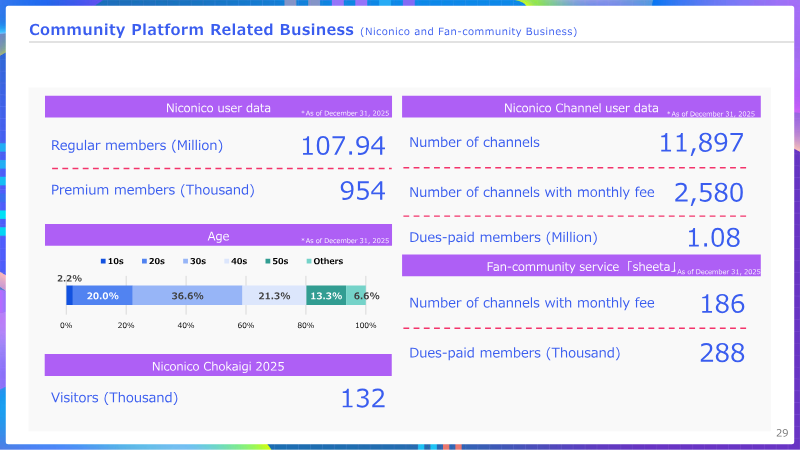Select the value 11,897
The image size is (800, 450).
(702, 143)
